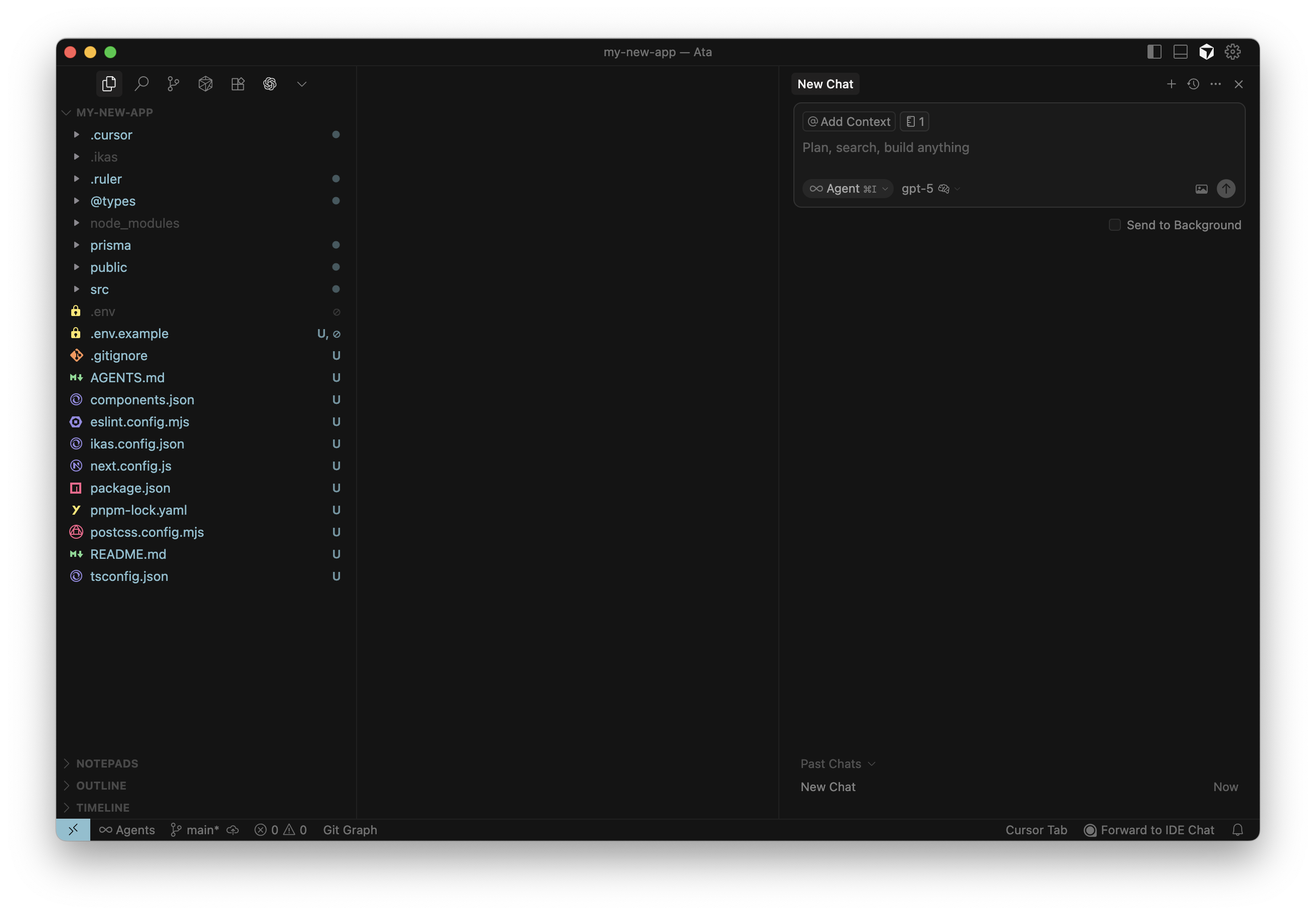
Task: Open Git Graph from the status bar
Action: (350, 830)
